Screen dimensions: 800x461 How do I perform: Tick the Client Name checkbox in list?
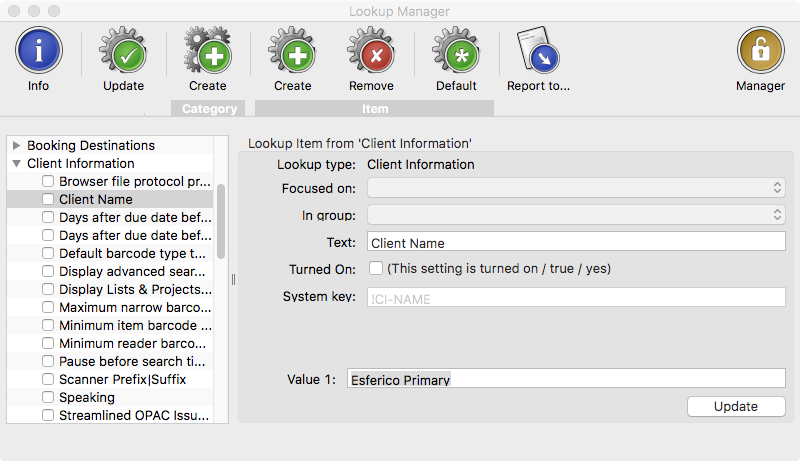(x=48, y=199)
